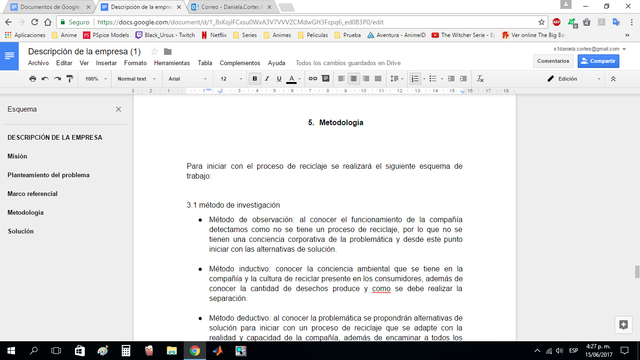Switch to the Correo browser tab
The width and height of the screenshot is (640, 360).
232,7
